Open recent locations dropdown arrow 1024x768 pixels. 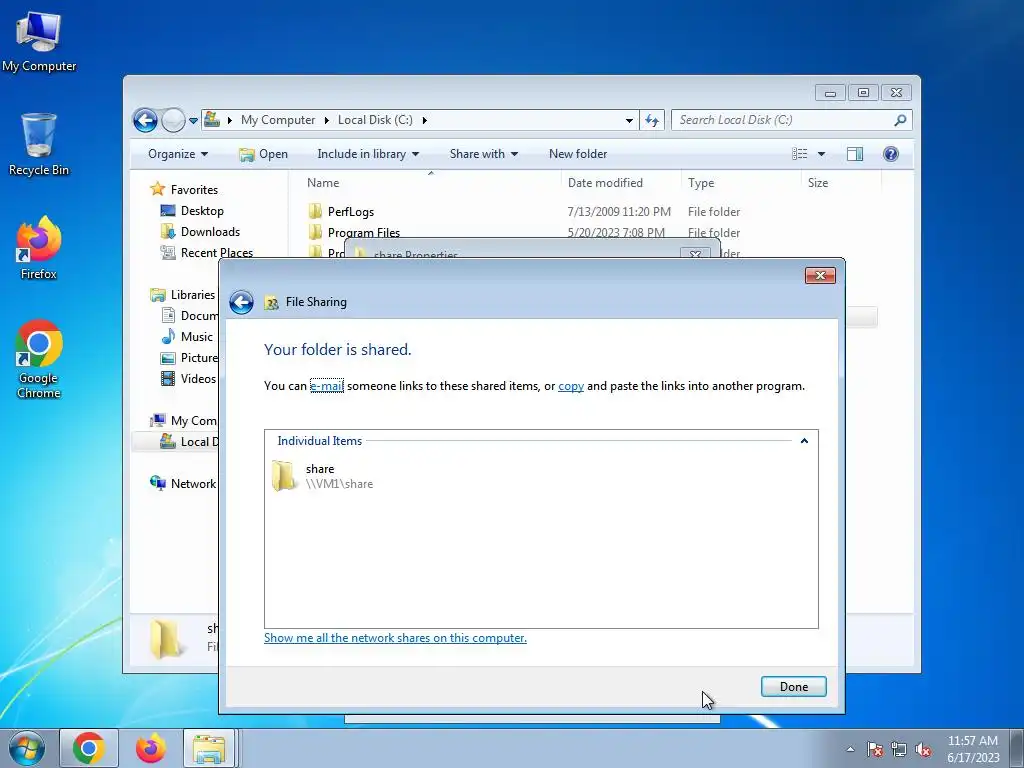[193, 121]
